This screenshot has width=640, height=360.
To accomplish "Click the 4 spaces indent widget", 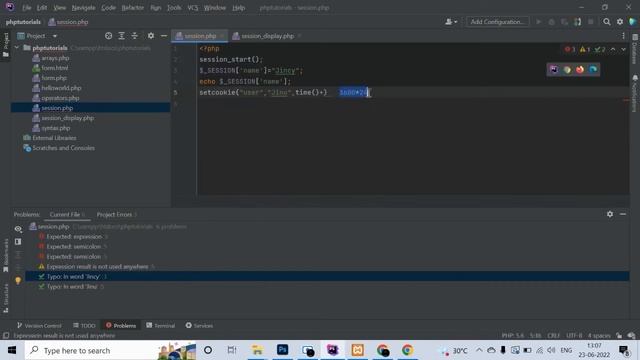I will click(599, 336).
